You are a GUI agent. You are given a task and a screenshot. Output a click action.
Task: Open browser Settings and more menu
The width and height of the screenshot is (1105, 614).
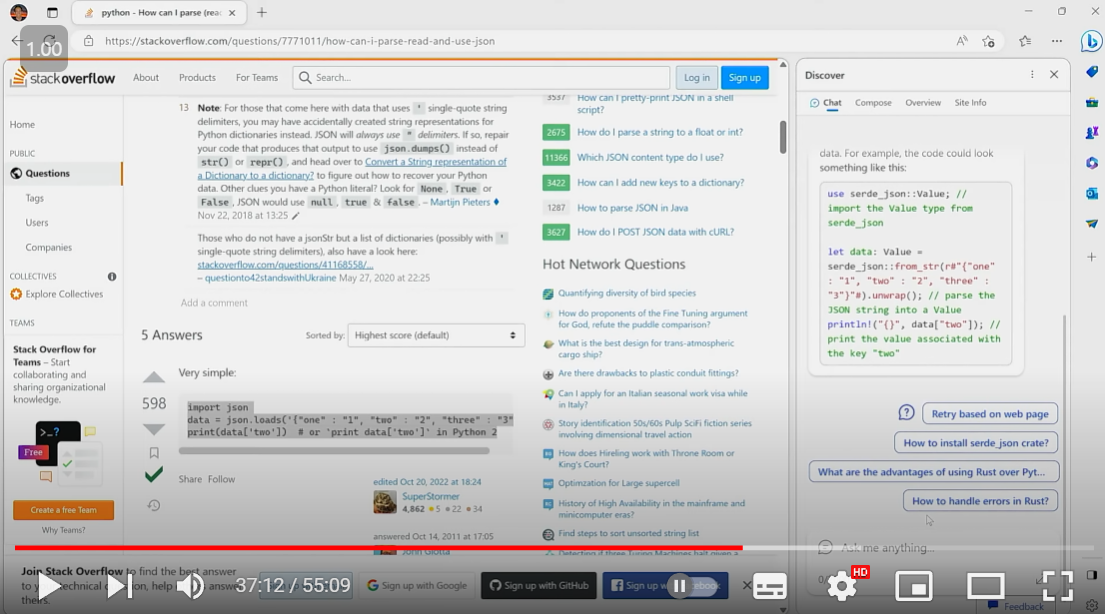coord(1057,41)
